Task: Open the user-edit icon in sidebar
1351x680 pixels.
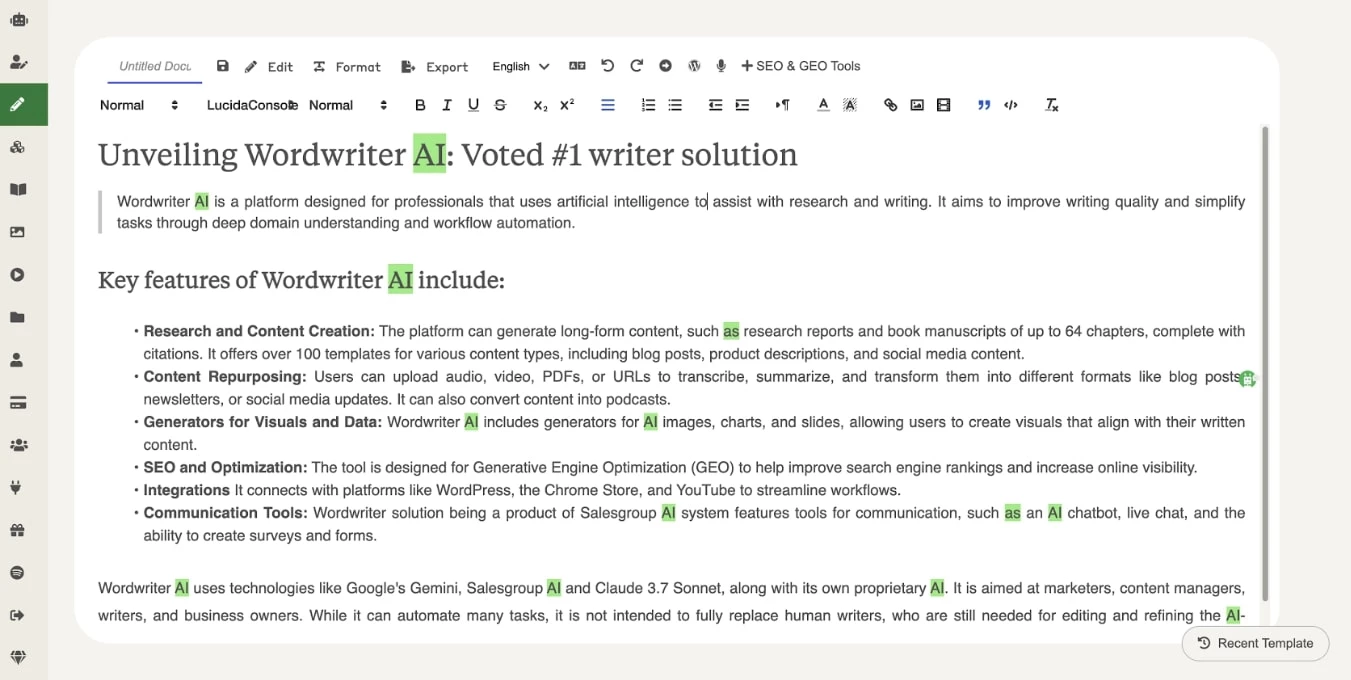Action: click(x=18, y=62)
